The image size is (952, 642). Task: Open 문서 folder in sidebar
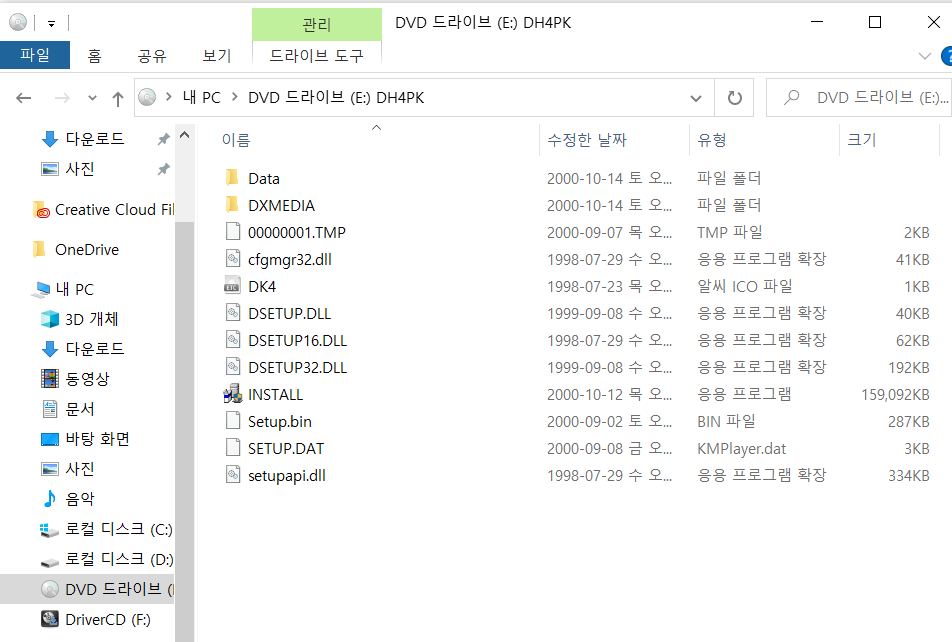tap(67, 409)
